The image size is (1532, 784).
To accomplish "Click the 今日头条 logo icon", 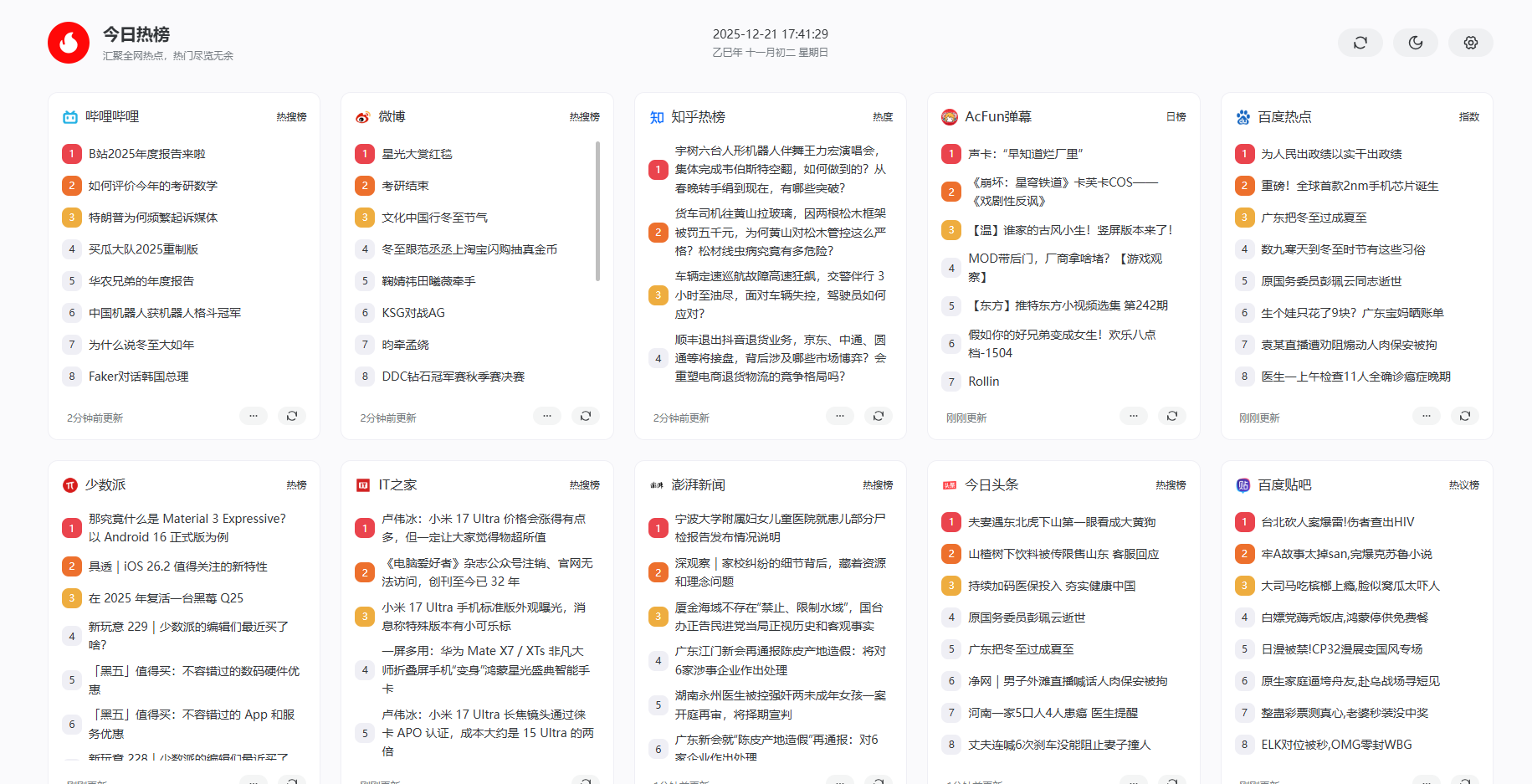I will (950, 485).
